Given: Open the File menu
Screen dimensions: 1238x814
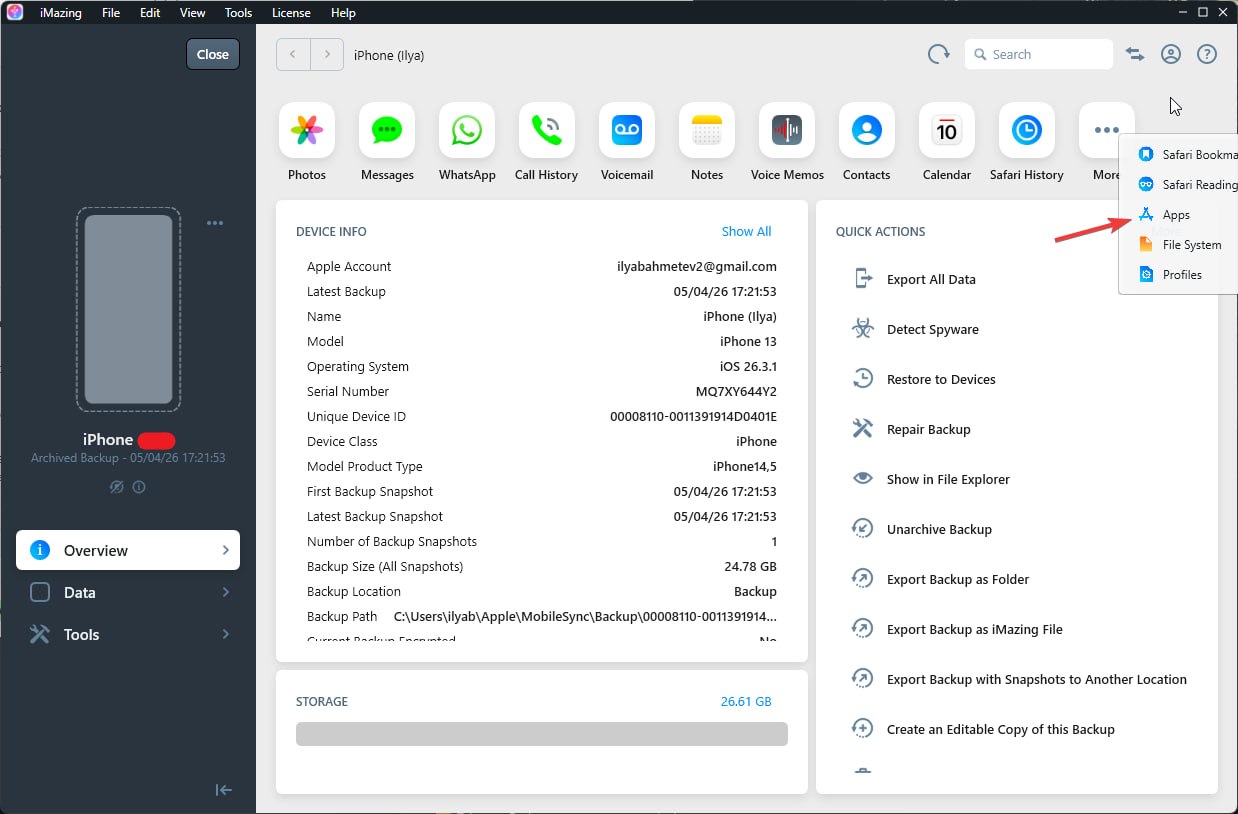Looking at the screenshot, I should pyautogui.click(x=111, y=13).
